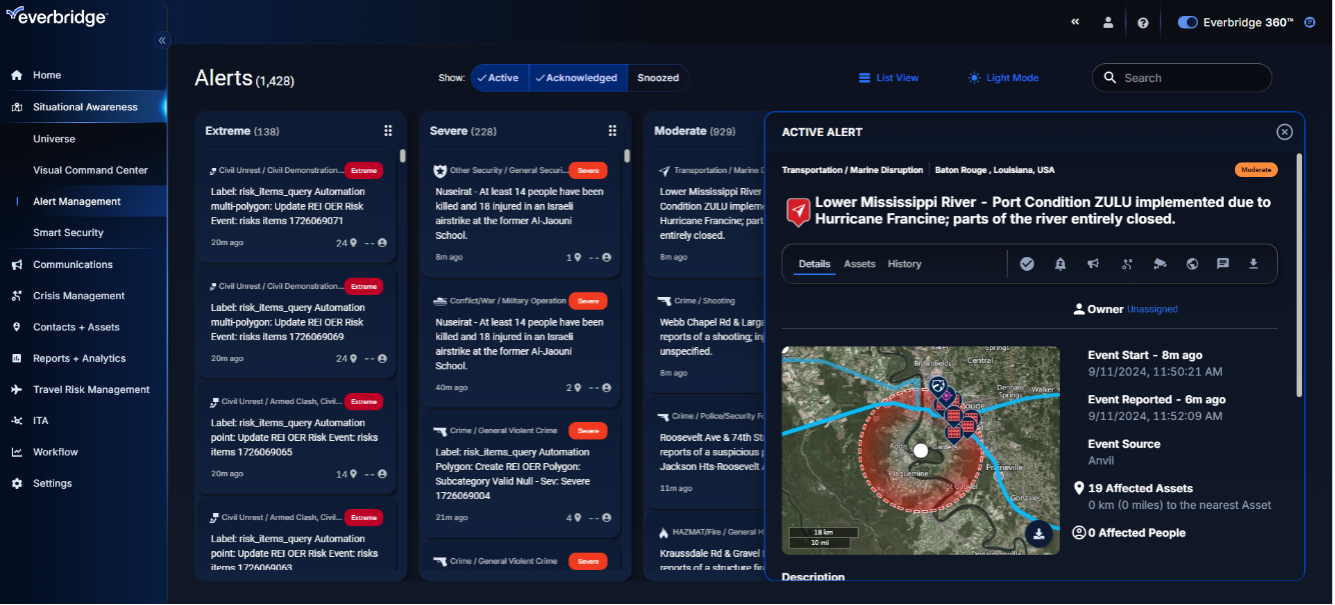
Task: Add a comment using the speech bubble icon
Action: [1223, 264]
